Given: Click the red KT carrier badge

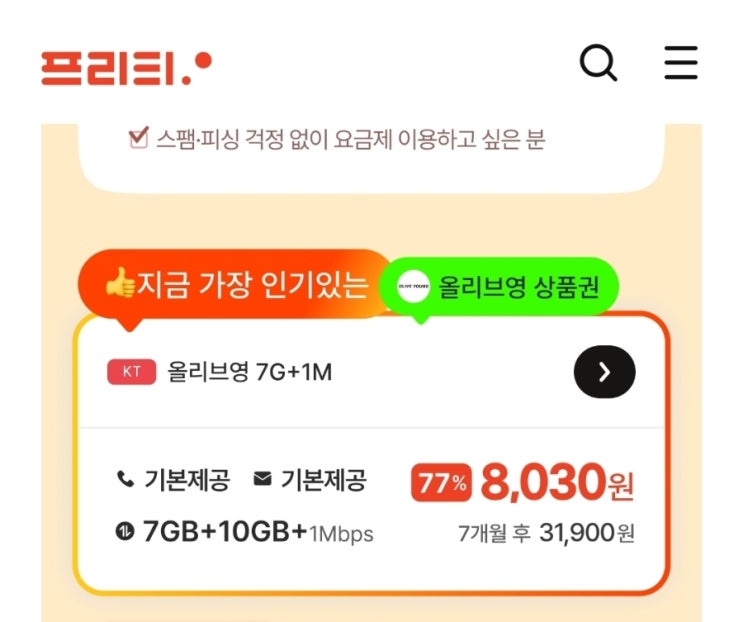Looking at the screenshot, I should pyautogui.click(x=132, y=372).
